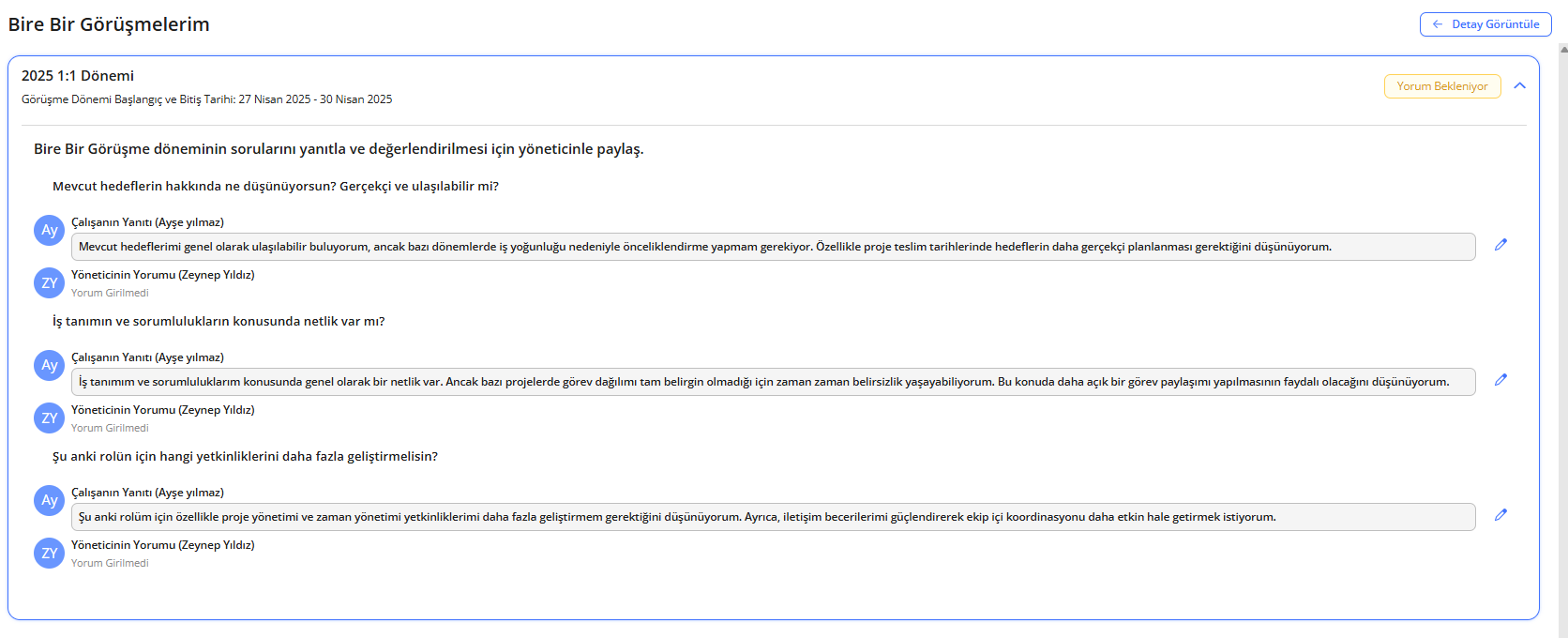Collapse the 2025 1:1 Dönemi panel
The height and width of the screenshot is (638, 1568).
point(1519,86)
